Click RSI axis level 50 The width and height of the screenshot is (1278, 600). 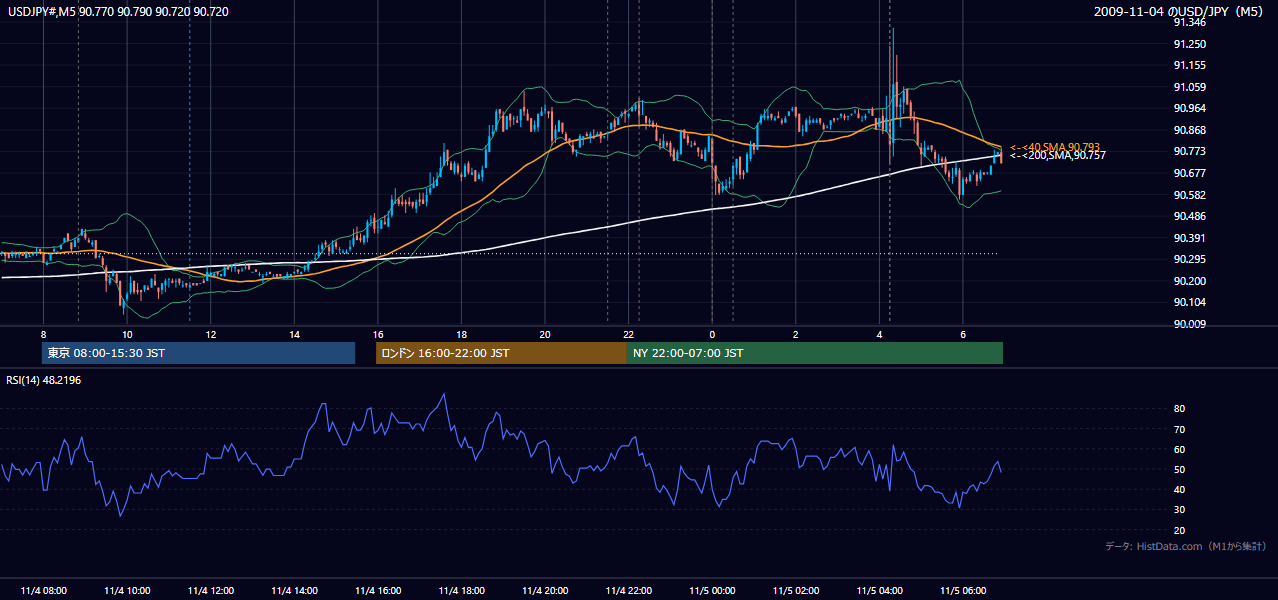[1179, 470]
